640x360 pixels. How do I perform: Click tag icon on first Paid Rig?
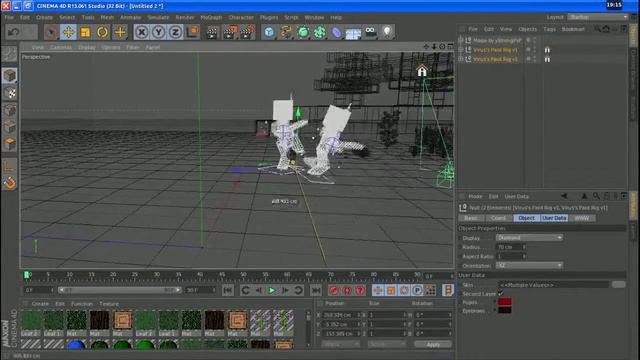547,49
